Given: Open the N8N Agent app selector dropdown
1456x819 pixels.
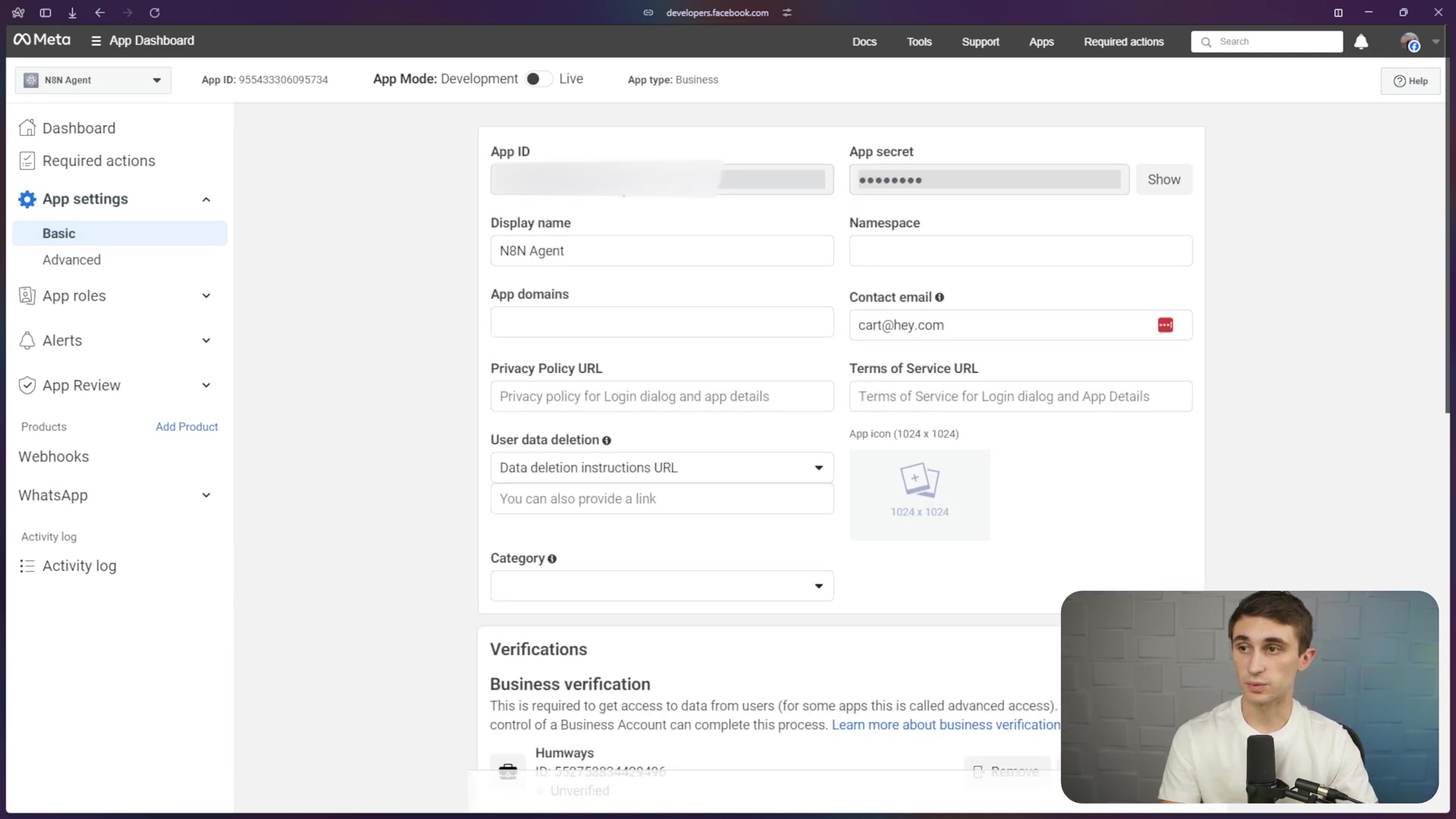Looking at the screenshot, I should pyautogui.click(x=93, y=80).
